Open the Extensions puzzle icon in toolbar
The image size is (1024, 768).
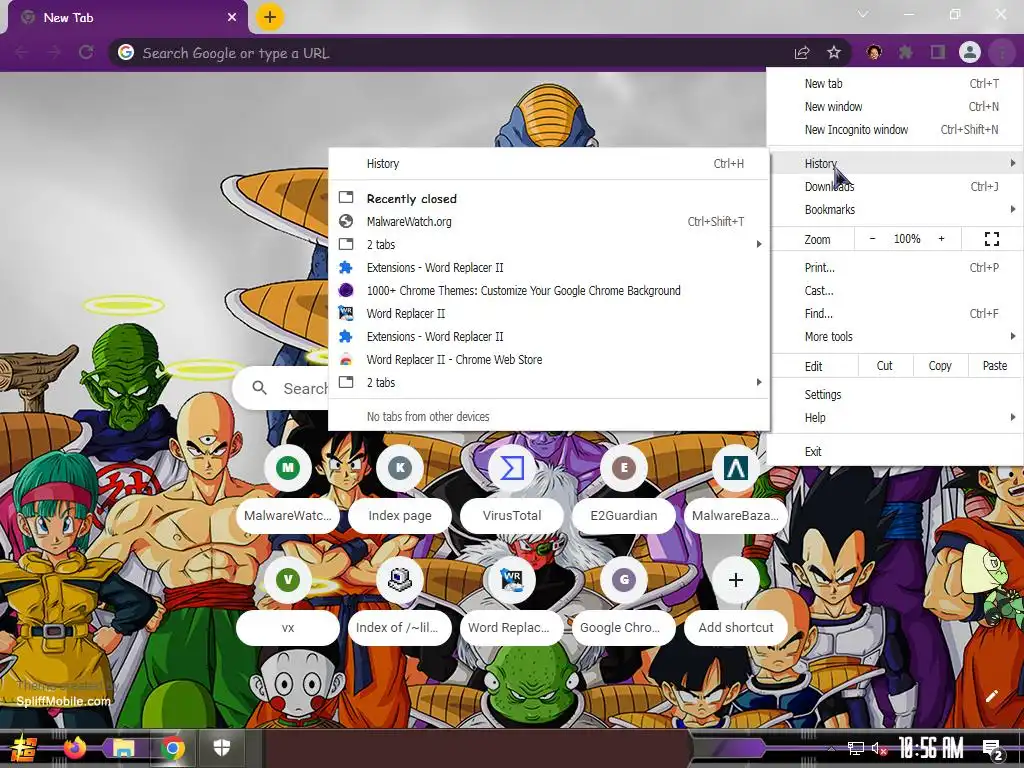pyautogui.click(x=906, y=52)
